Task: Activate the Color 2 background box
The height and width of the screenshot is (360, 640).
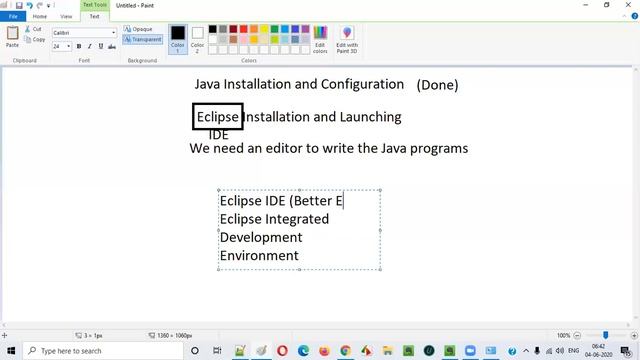Action: tap(197, 39)
